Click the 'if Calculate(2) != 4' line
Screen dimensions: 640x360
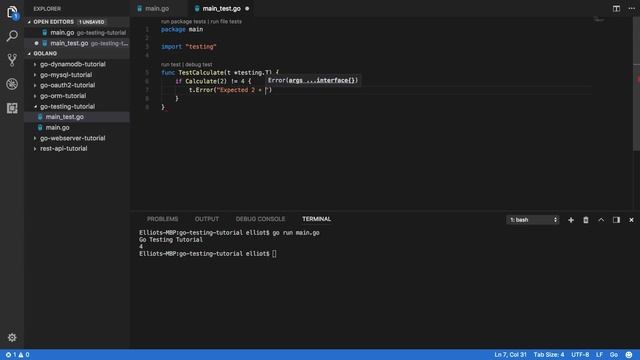tap(213, 81)
